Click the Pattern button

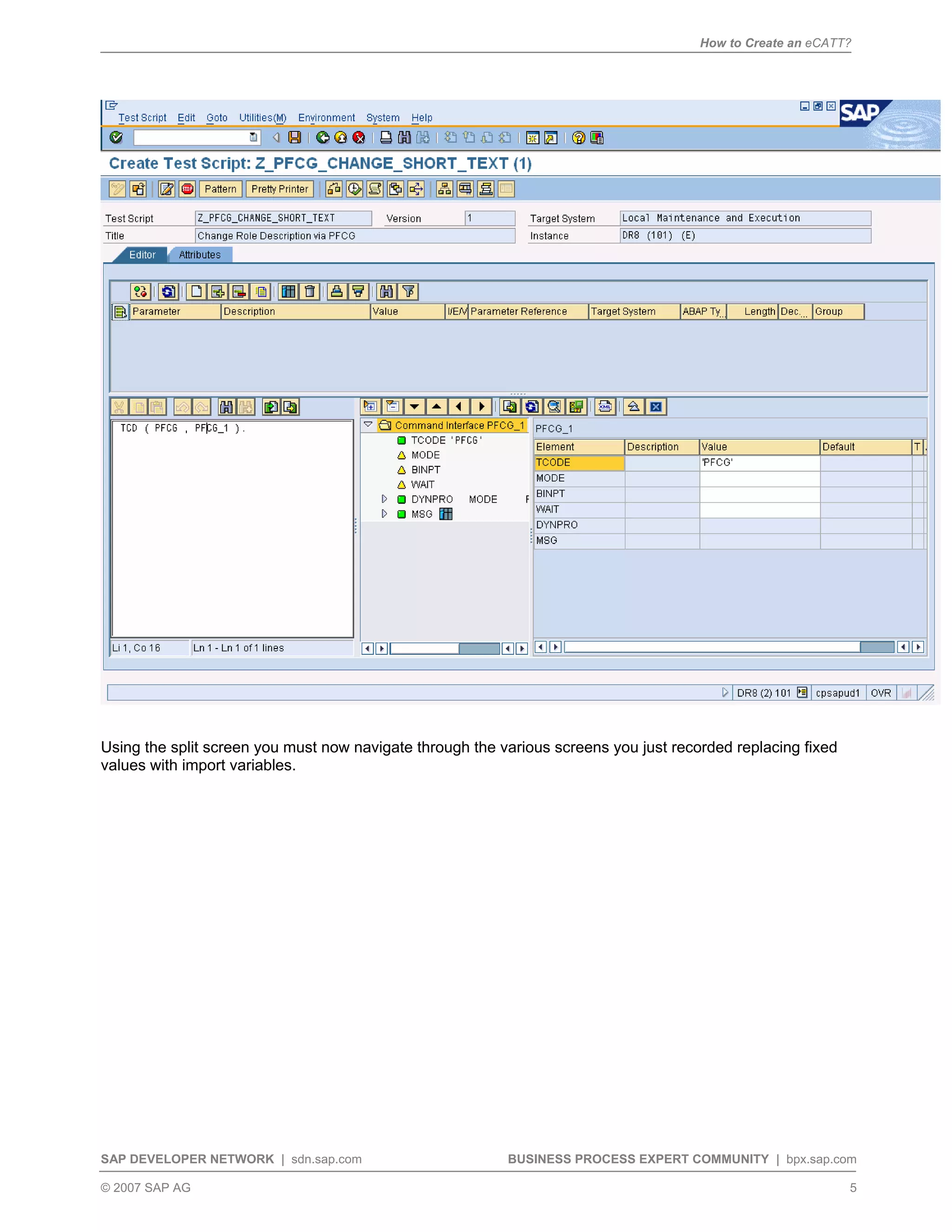pyautogui.click(x=220, y=189)
